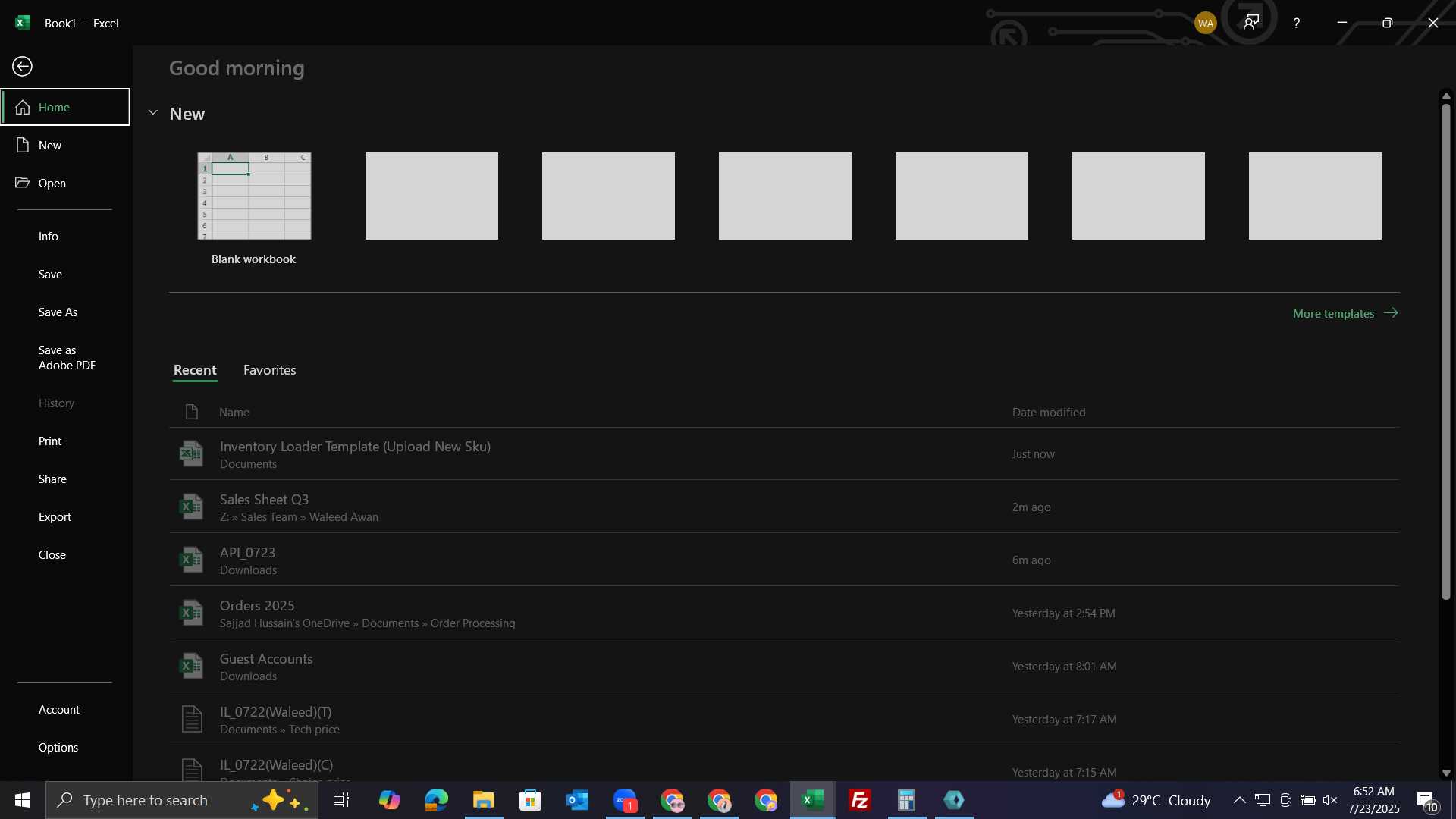
Task: Click the file type column icon
Action: (x=191, y=412)
